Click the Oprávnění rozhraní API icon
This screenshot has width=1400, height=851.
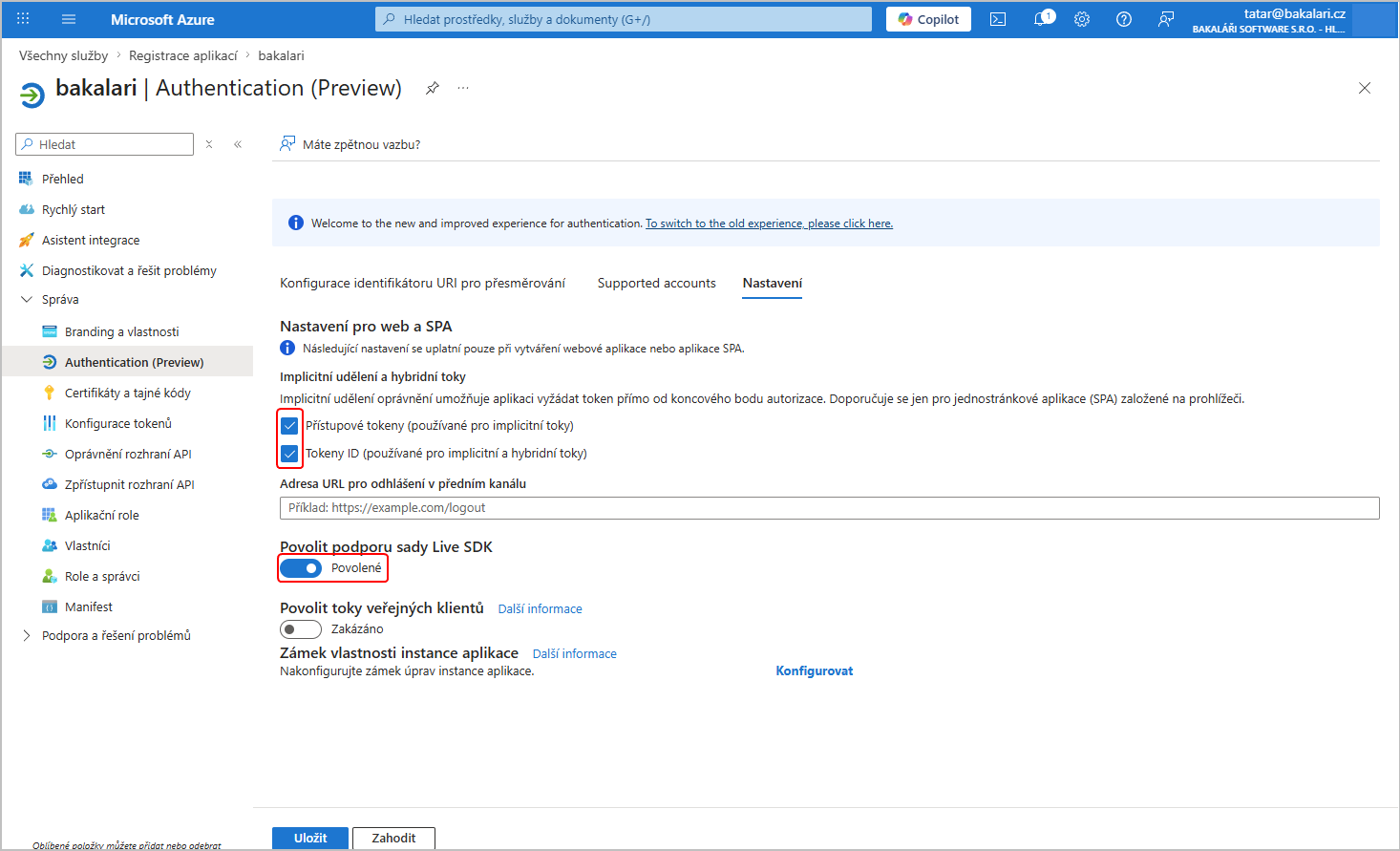click(50, 454)
